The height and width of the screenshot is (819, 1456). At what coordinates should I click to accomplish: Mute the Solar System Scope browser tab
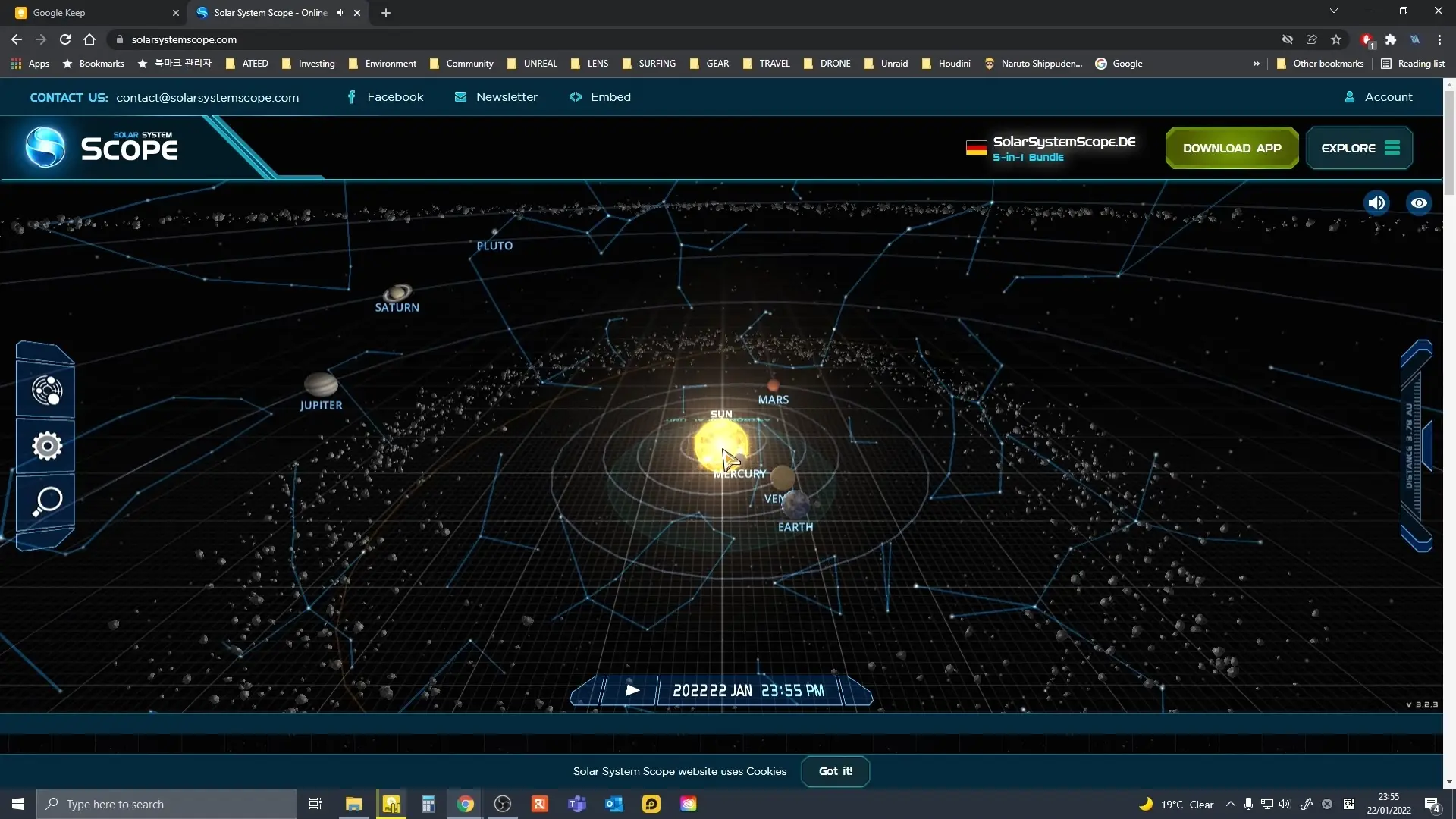point(341,13)
